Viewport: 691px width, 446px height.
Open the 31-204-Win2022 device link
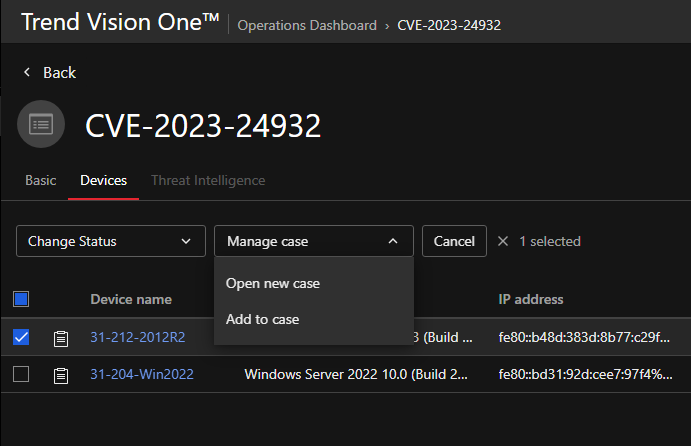point(141,374)
